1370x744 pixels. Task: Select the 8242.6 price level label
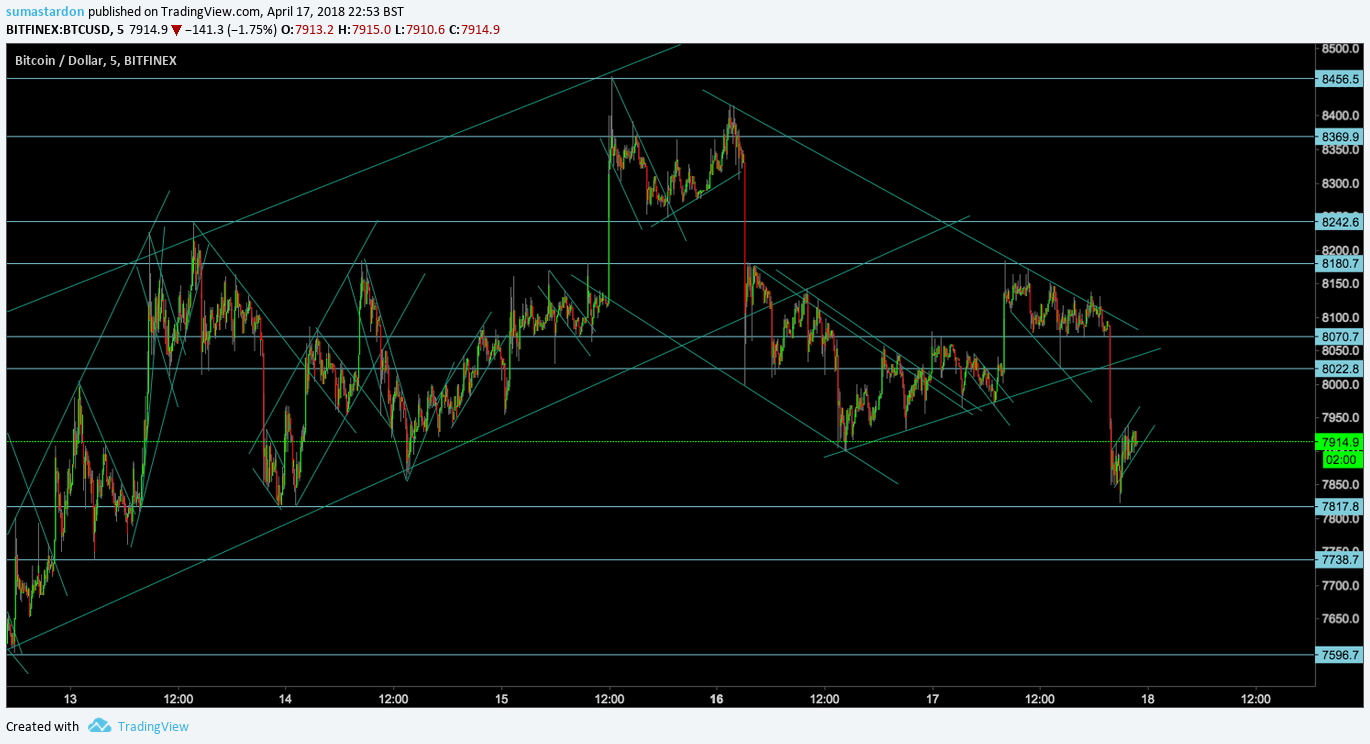pos(1340,222)
